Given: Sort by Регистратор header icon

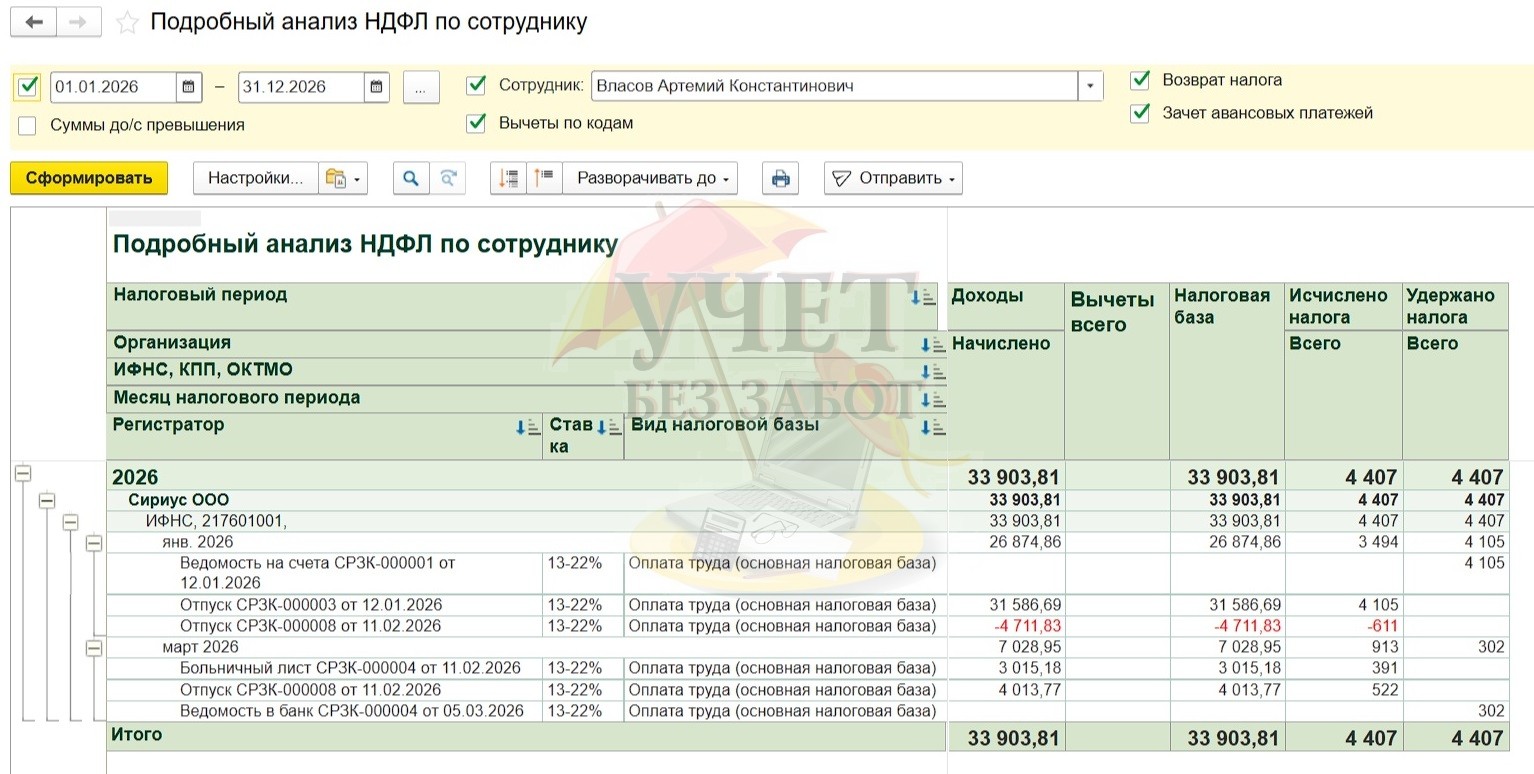Looking at the screenshot, I should click(x=527, y=427).
